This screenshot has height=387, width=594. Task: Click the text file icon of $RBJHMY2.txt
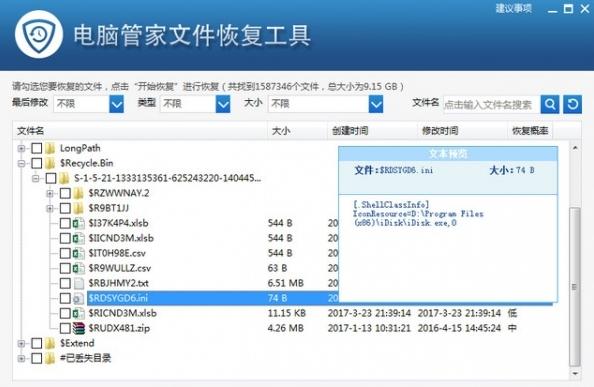[78, 283]
